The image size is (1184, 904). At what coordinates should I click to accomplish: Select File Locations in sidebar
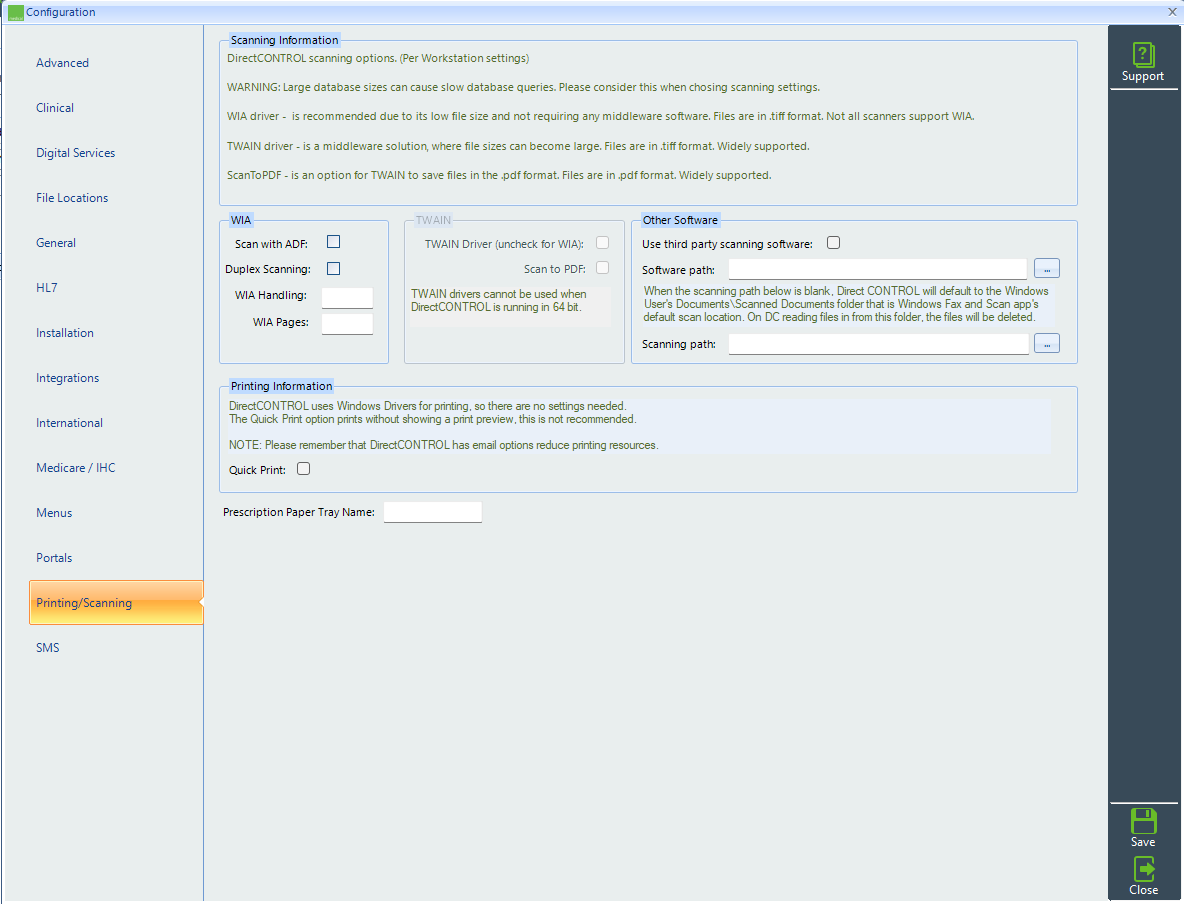tap(72, 198)
